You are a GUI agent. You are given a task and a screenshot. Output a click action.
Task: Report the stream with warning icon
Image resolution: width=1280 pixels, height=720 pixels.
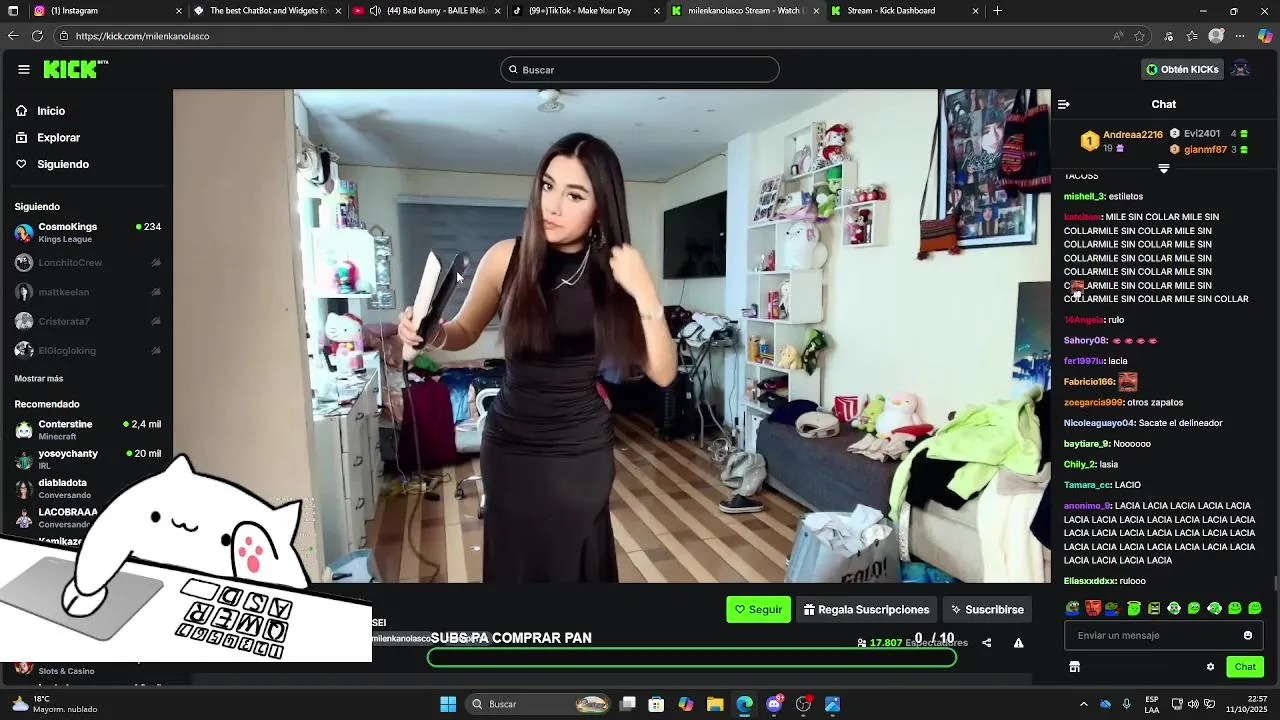pyautogui.click(x=1019, y=643)
